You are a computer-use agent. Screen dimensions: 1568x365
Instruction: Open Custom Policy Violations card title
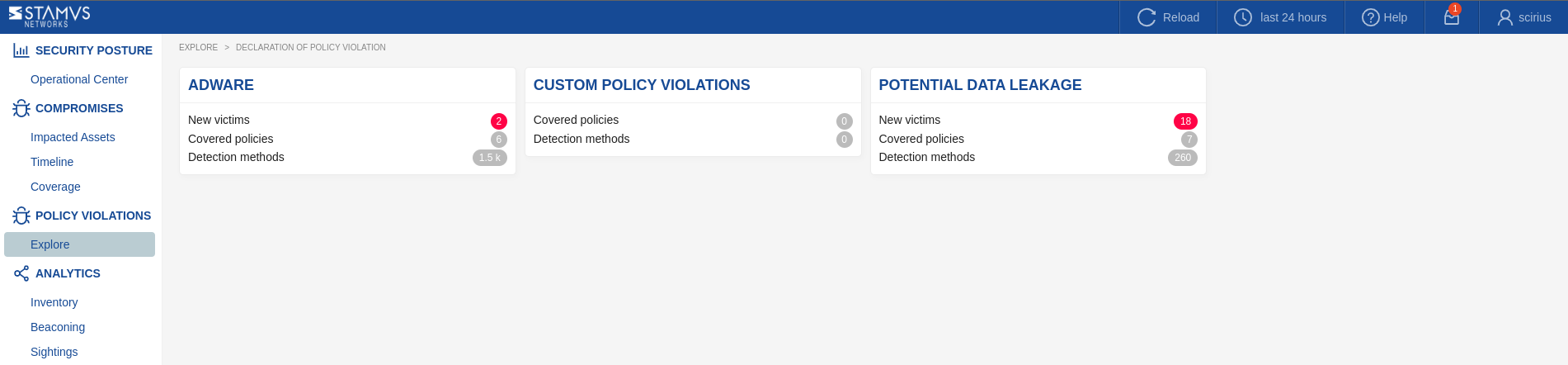tap(641, 85)
